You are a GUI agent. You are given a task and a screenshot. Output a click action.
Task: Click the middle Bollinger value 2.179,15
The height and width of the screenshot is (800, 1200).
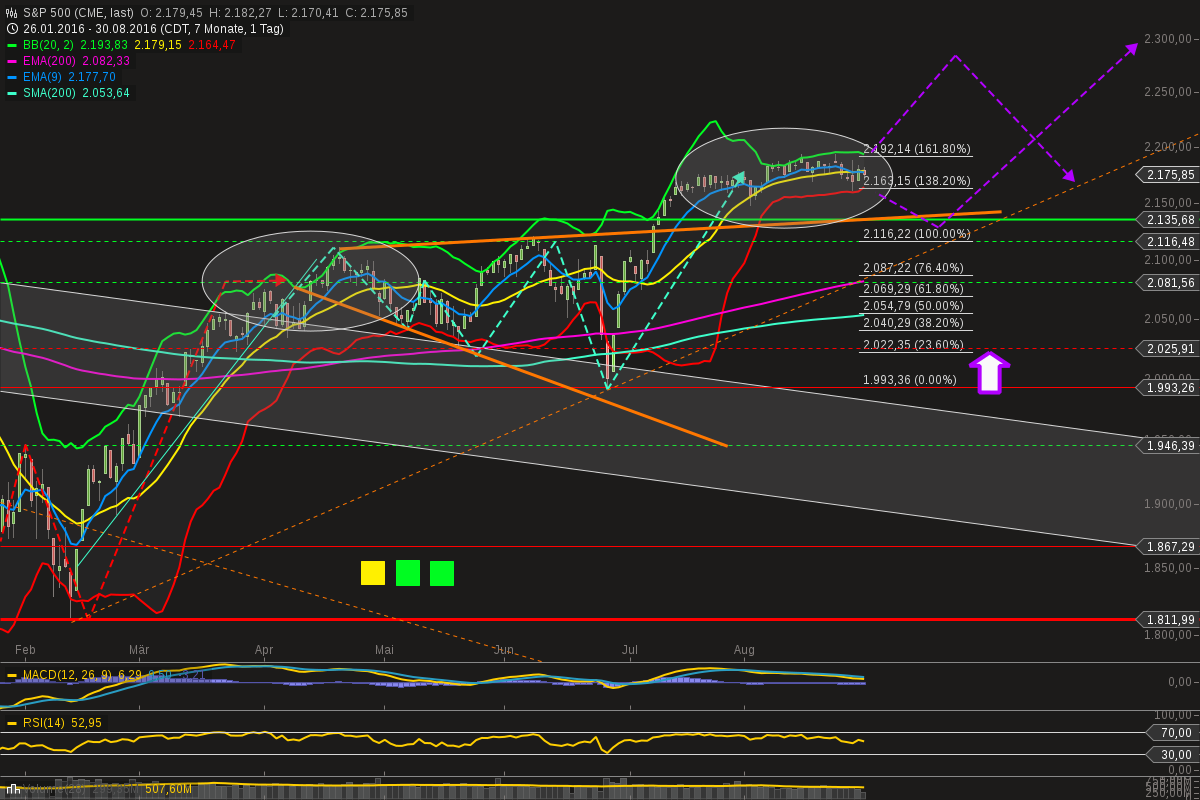pos(157,45)
